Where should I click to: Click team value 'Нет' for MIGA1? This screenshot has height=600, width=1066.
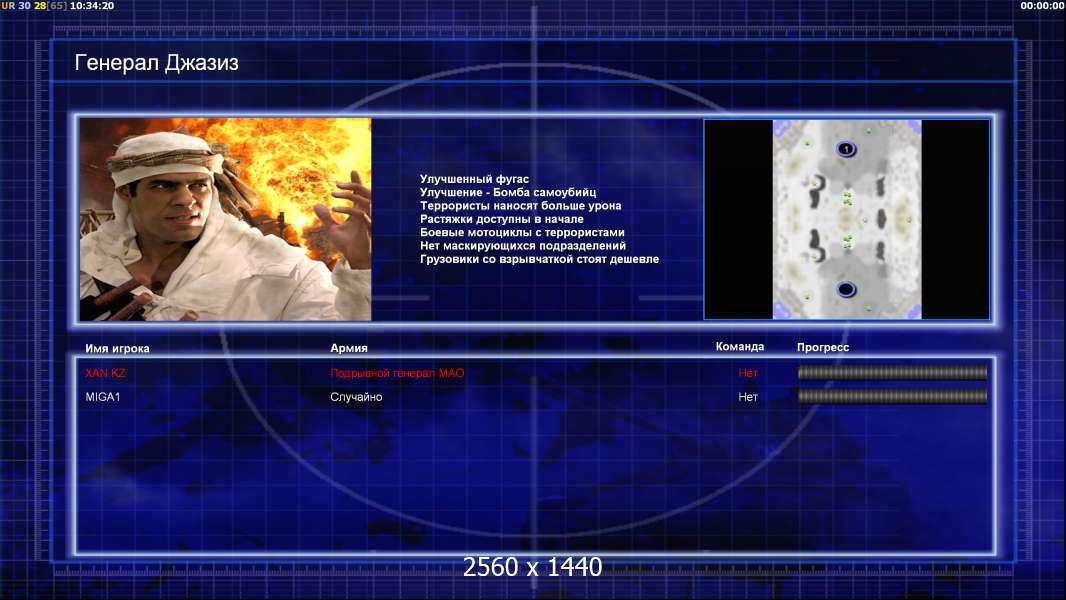pyautogui.click(x=748, y=397)
